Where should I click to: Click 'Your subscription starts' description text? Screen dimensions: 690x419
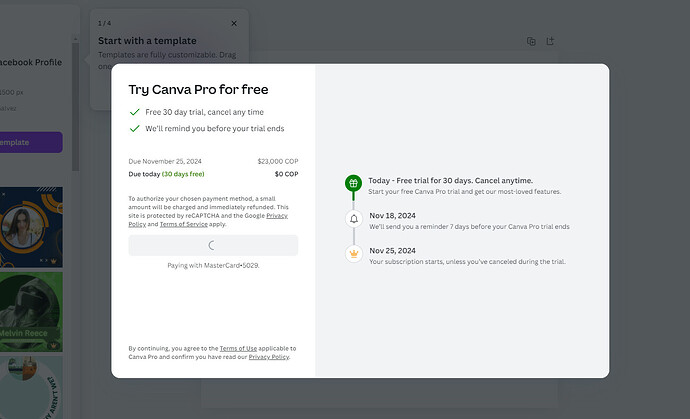tap(467, 261)
